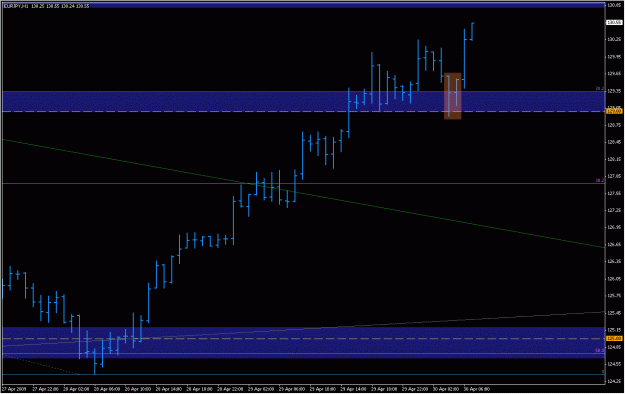Screen dimensions: 625x394
Task: Click the 129.95 price axis label
Action: [614, 57]
